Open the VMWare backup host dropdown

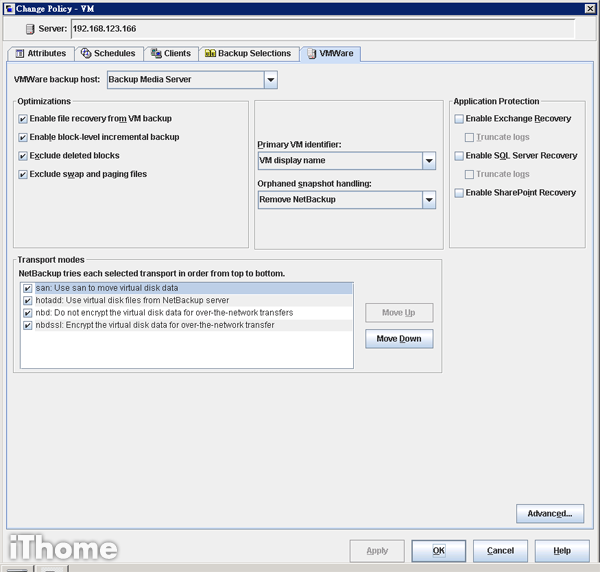pyautogui.click(x=271, y=80)
